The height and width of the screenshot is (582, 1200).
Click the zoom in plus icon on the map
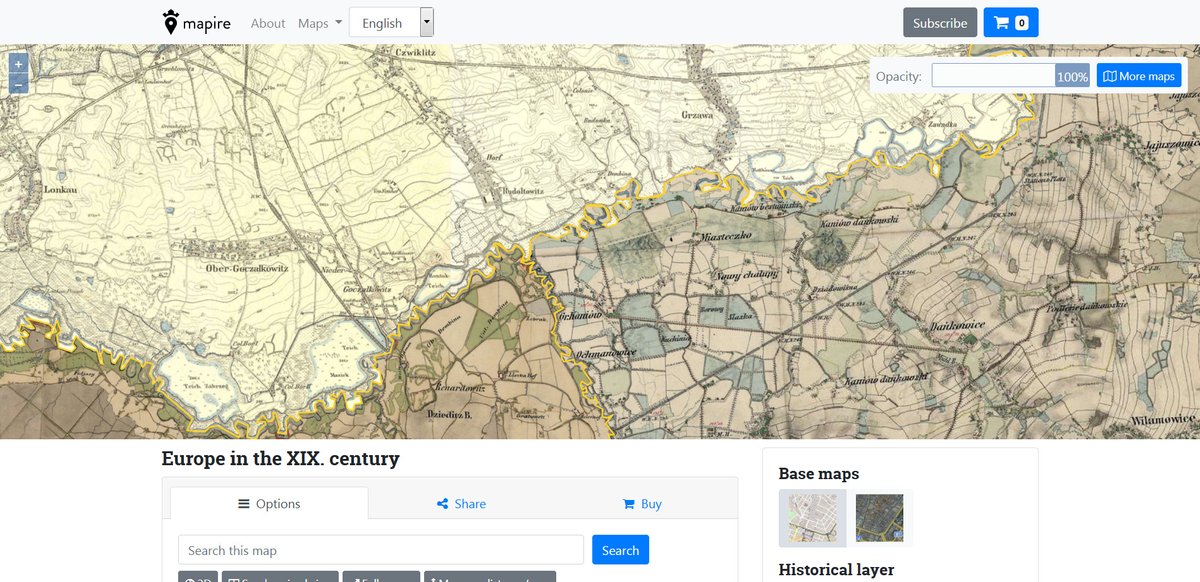pyautogui.click(x=17, y=62)
